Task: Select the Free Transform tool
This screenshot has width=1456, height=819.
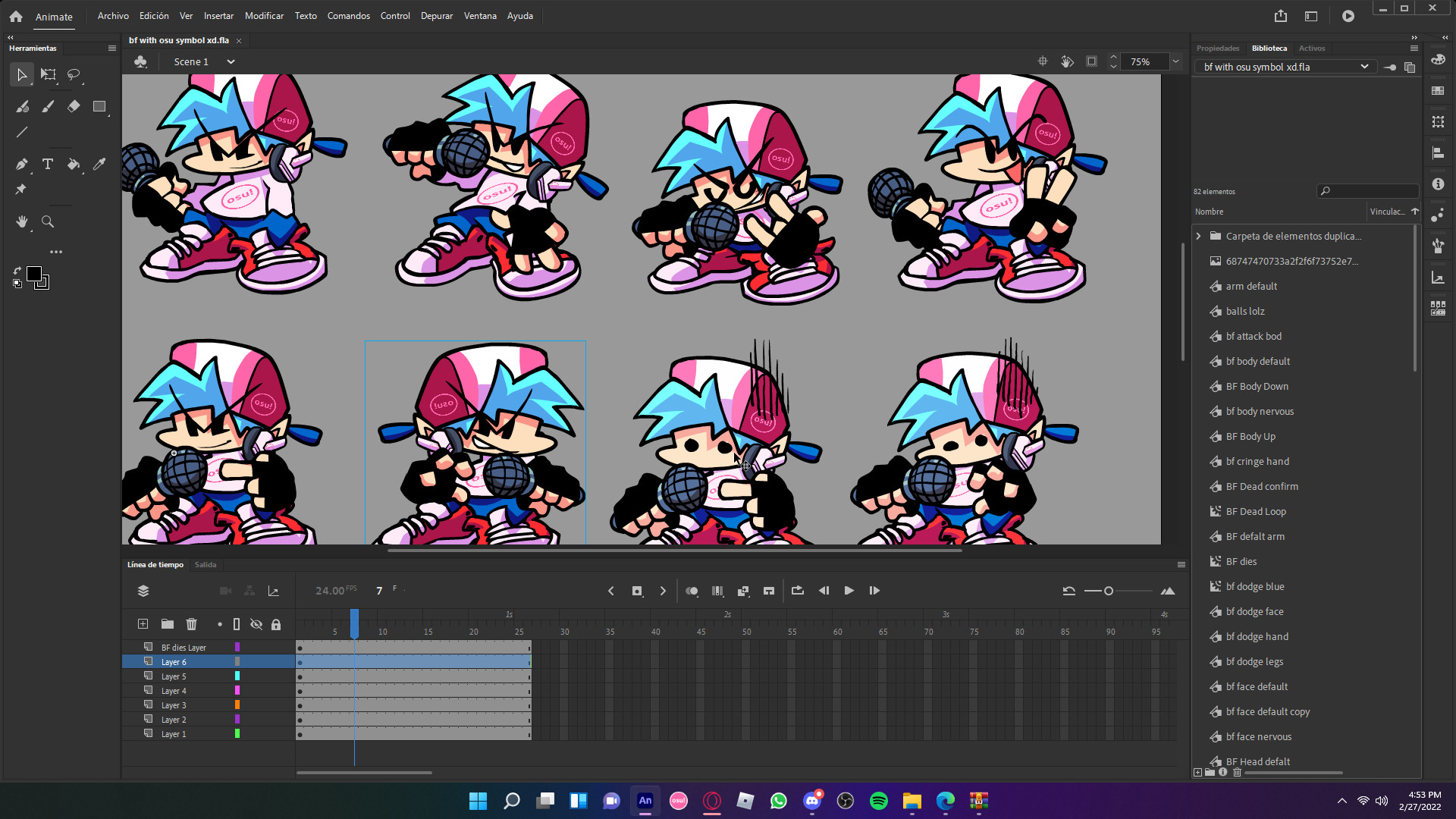Action: (48, 74)
